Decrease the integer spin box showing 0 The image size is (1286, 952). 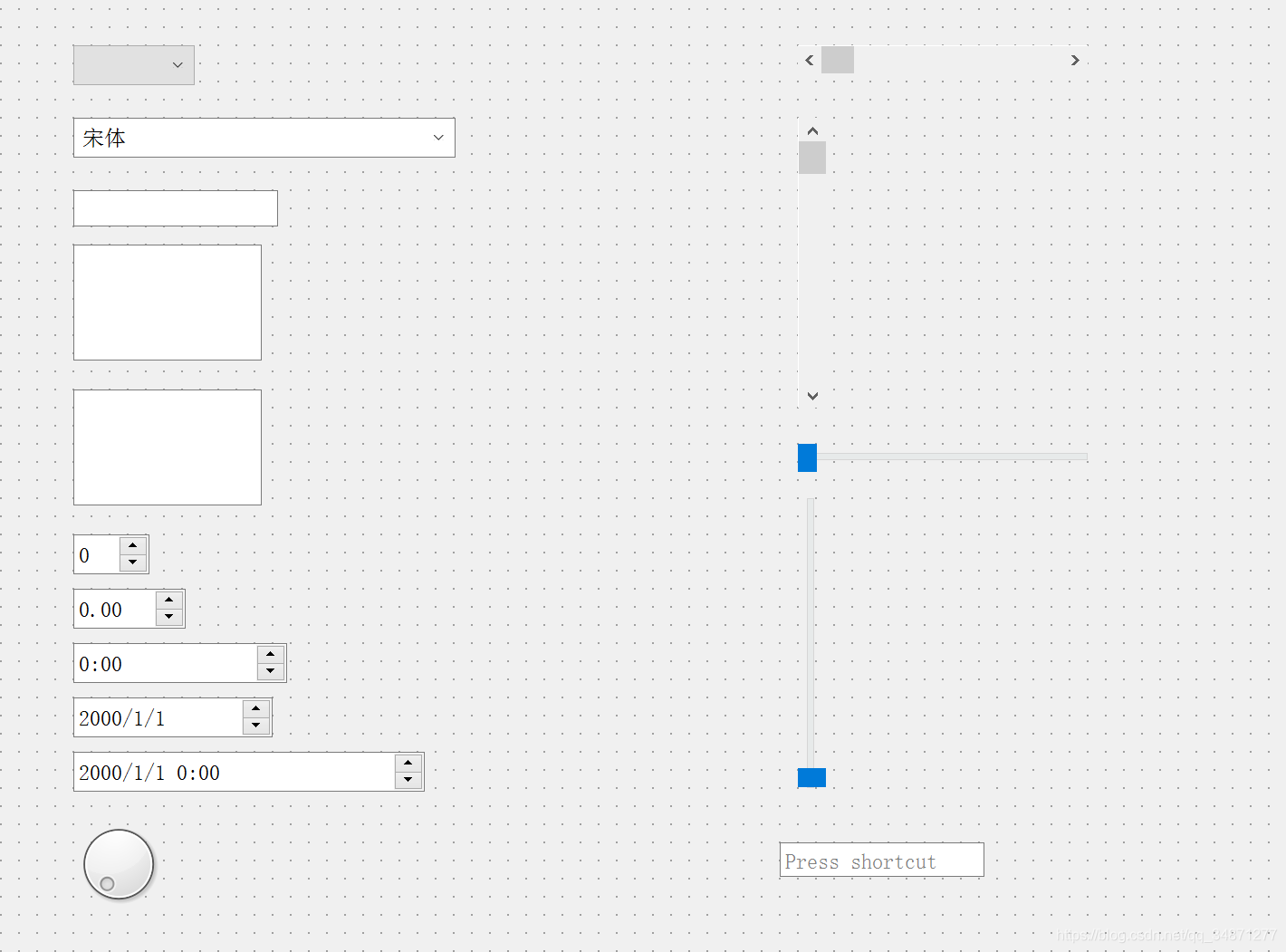pos(133,563)
